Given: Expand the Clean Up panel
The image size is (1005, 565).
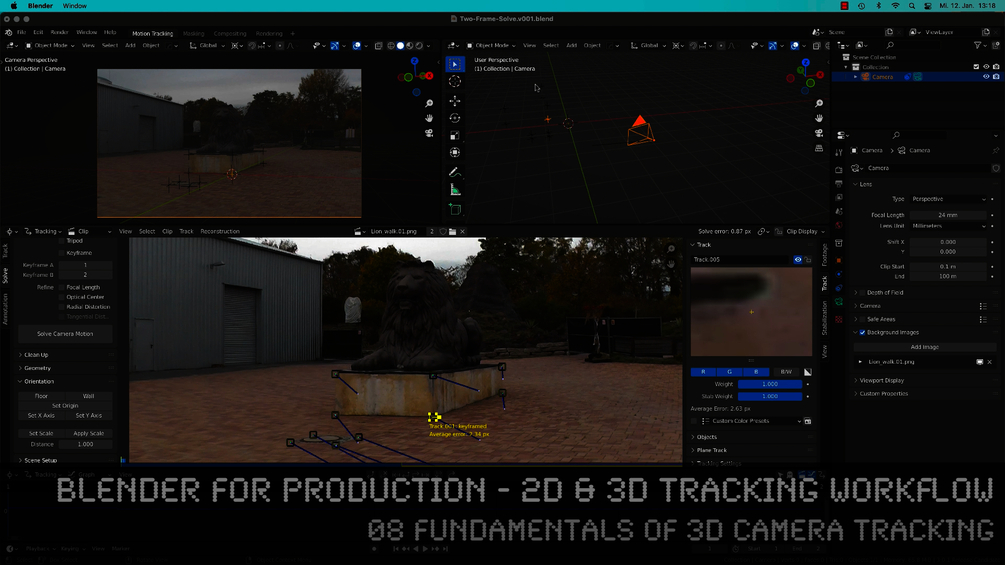Looking at the screenshot, I should pos(35,355).
